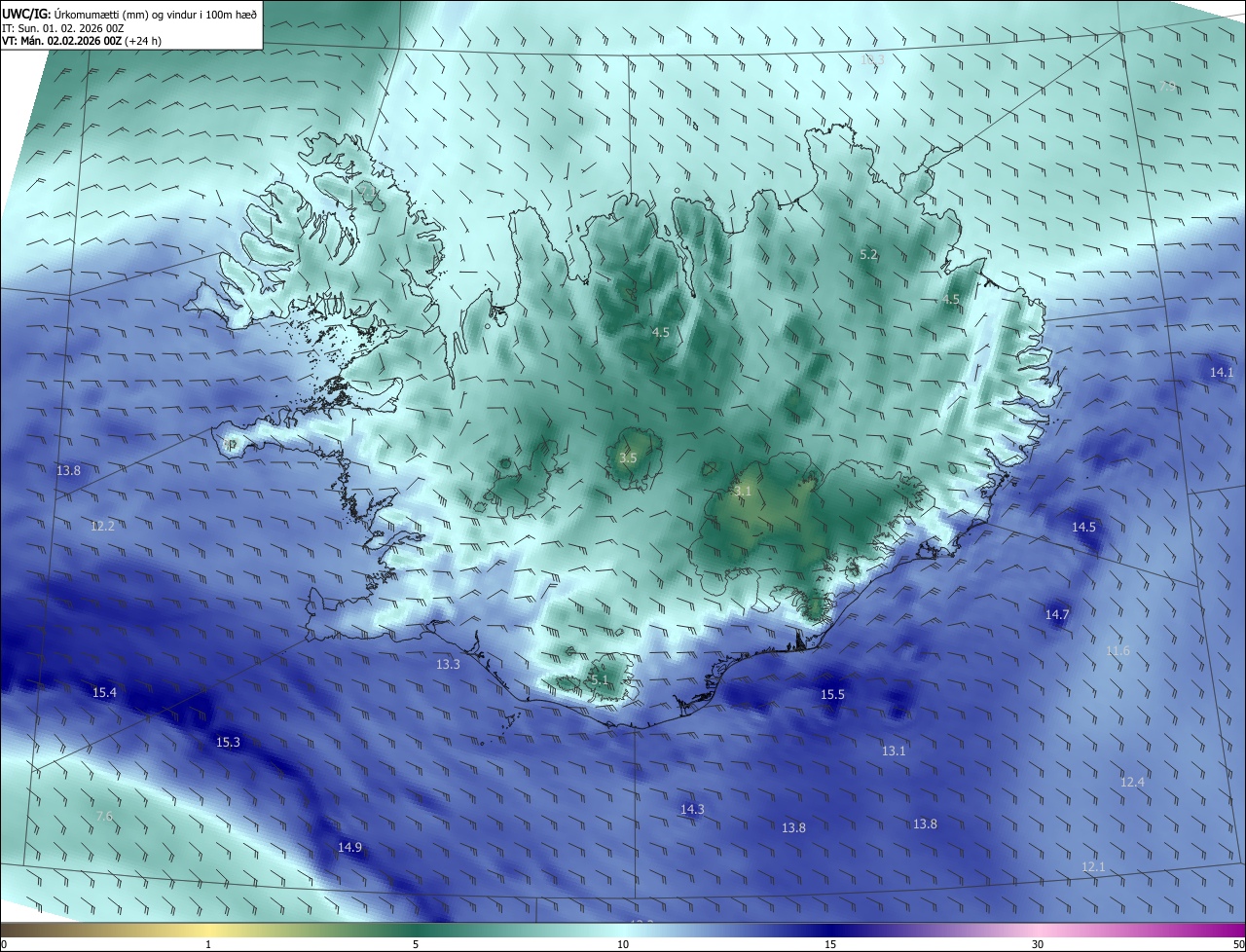Click the 13.1 value label on the map
The image size is (1246, 952).
coord(894,751)
